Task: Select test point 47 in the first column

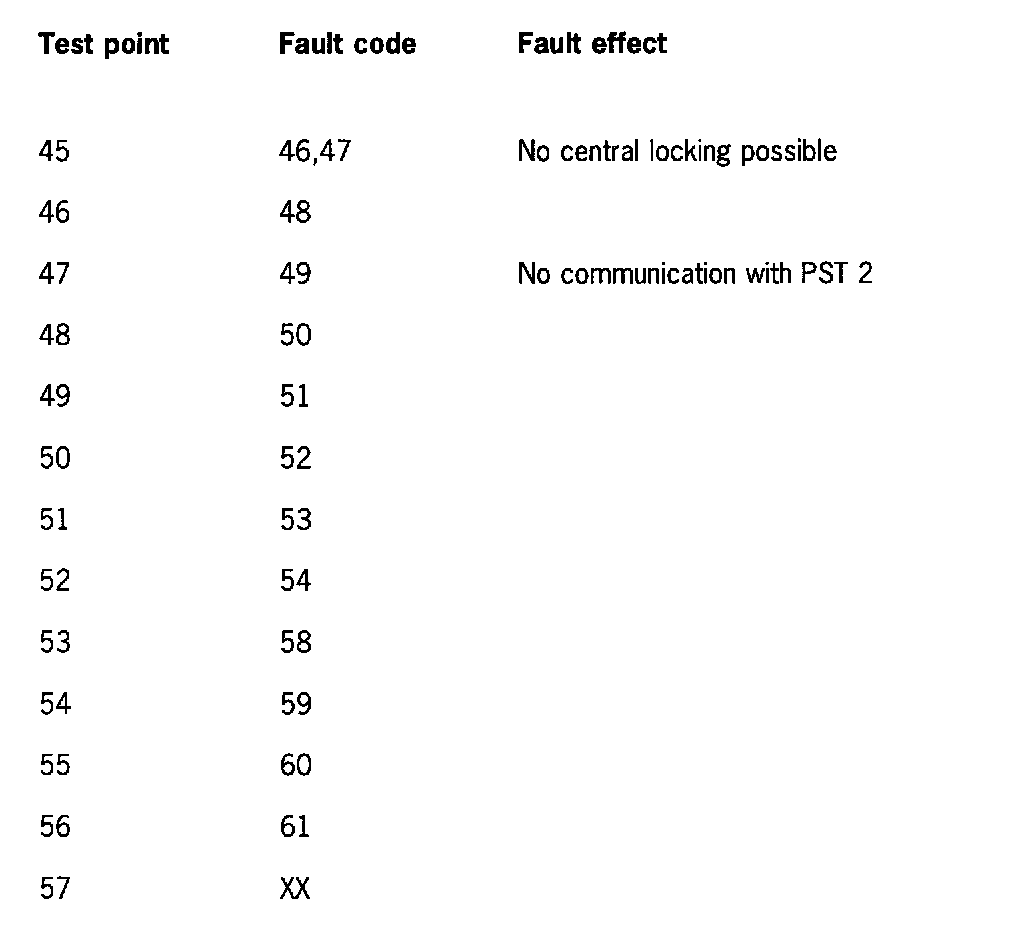Action: pyautogui.click(x=55, y=274)
